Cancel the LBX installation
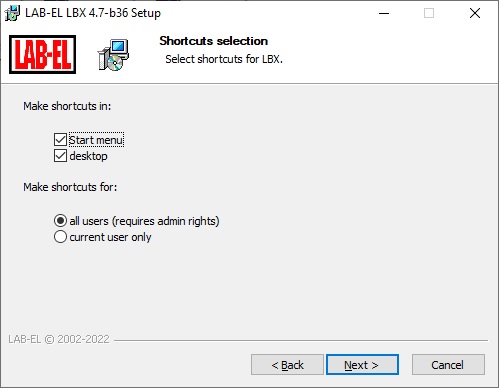499x388 pixels. (448, 365)
